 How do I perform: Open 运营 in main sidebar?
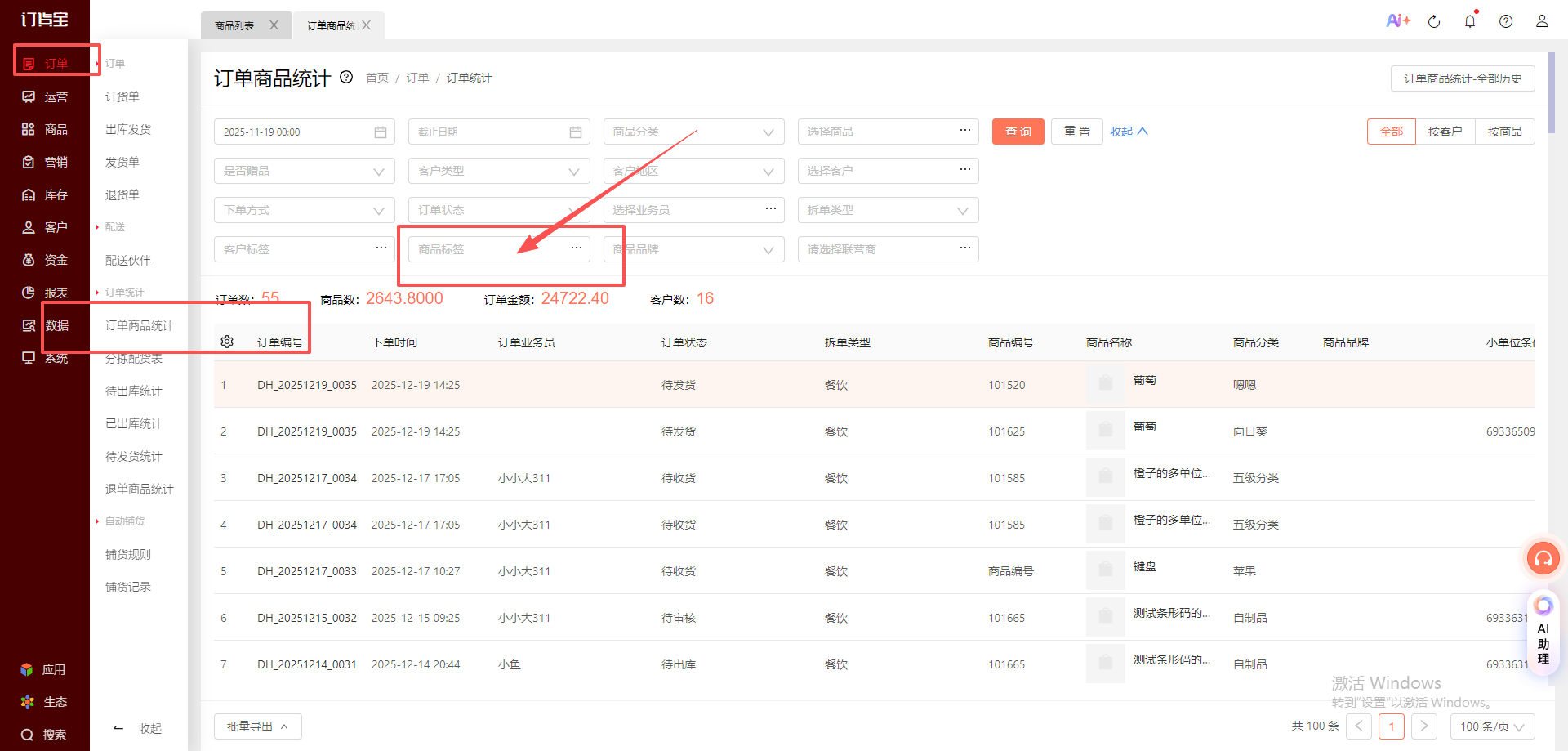45,96
